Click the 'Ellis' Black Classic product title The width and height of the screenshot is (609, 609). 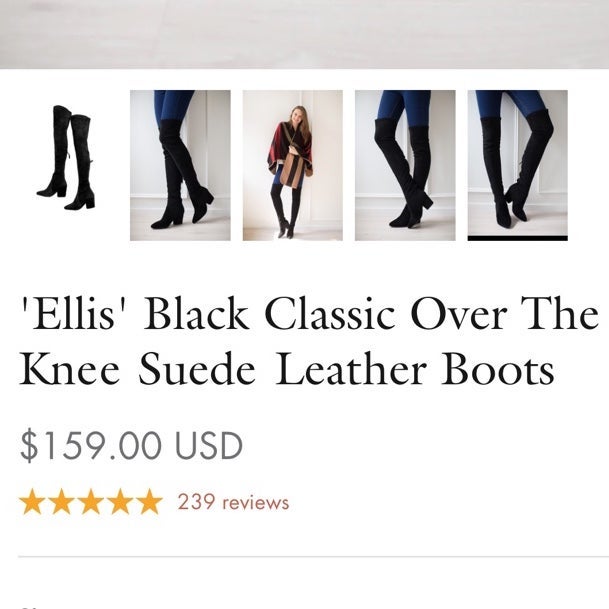(x=309, y=340)
